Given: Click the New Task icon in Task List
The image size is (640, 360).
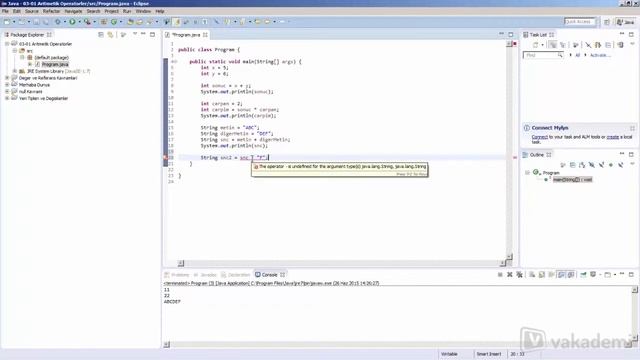Looking at the screenshot, I should (536, 45).
